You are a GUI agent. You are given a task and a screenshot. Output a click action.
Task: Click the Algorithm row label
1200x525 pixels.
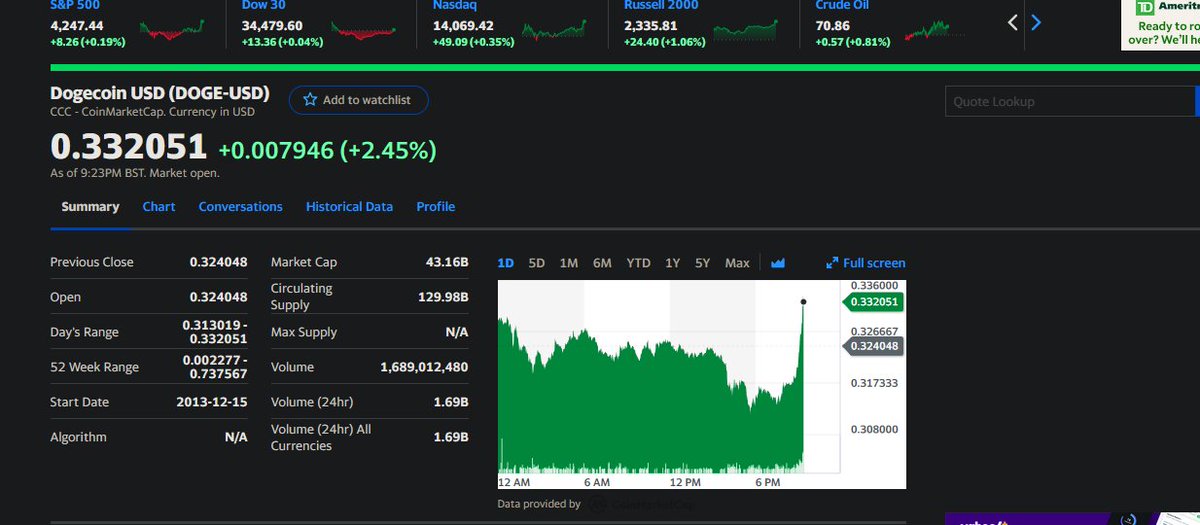pyautogui.click(x=78, y=437)
